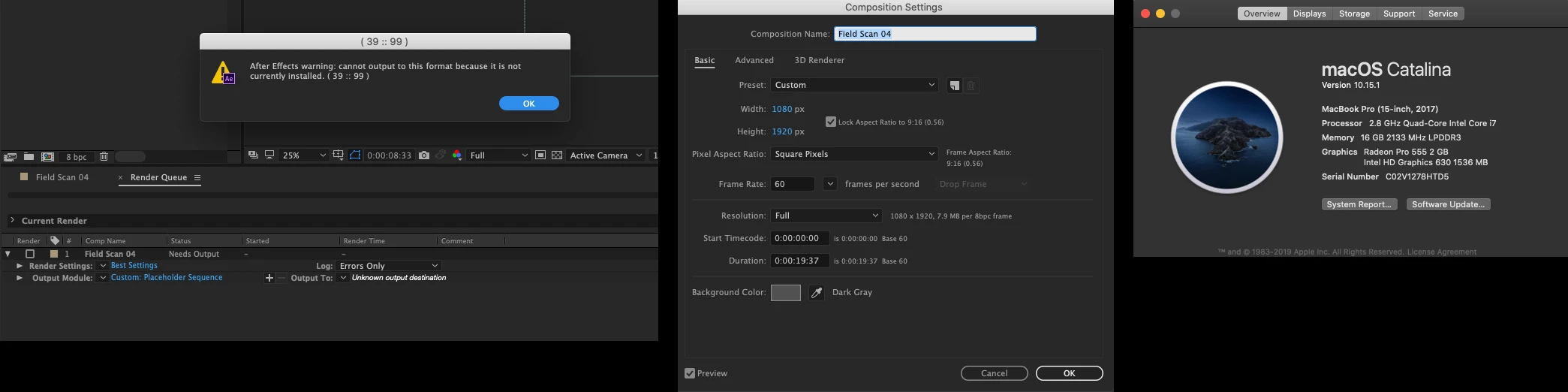Cancel the Composition Settings dialog

point(995,373)
